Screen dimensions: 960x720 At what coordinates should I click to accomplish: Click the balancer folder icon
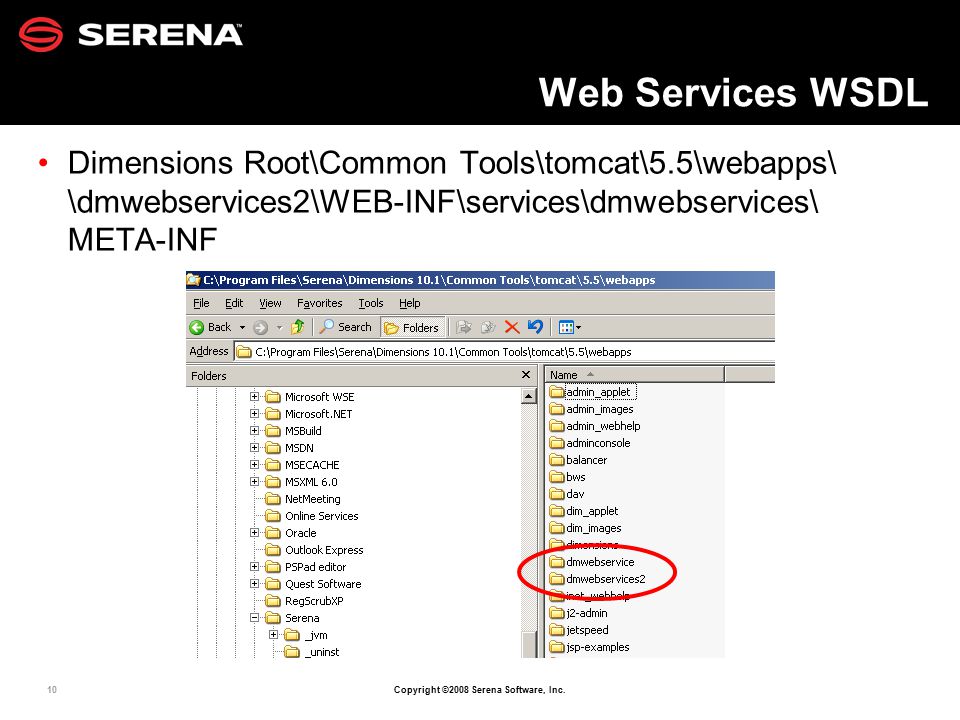(x=557, y=460)
